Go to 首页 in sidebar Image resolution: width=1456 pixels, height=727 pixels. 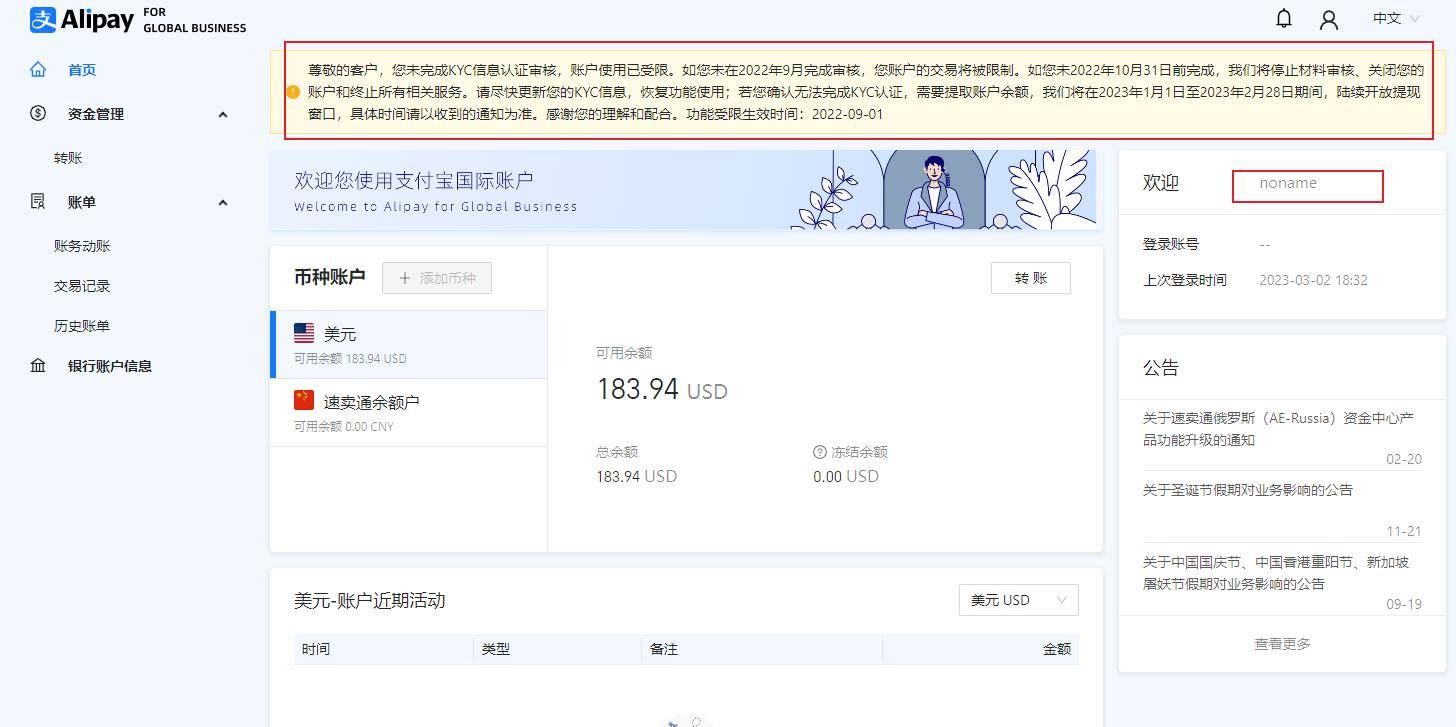click(82, 70)
